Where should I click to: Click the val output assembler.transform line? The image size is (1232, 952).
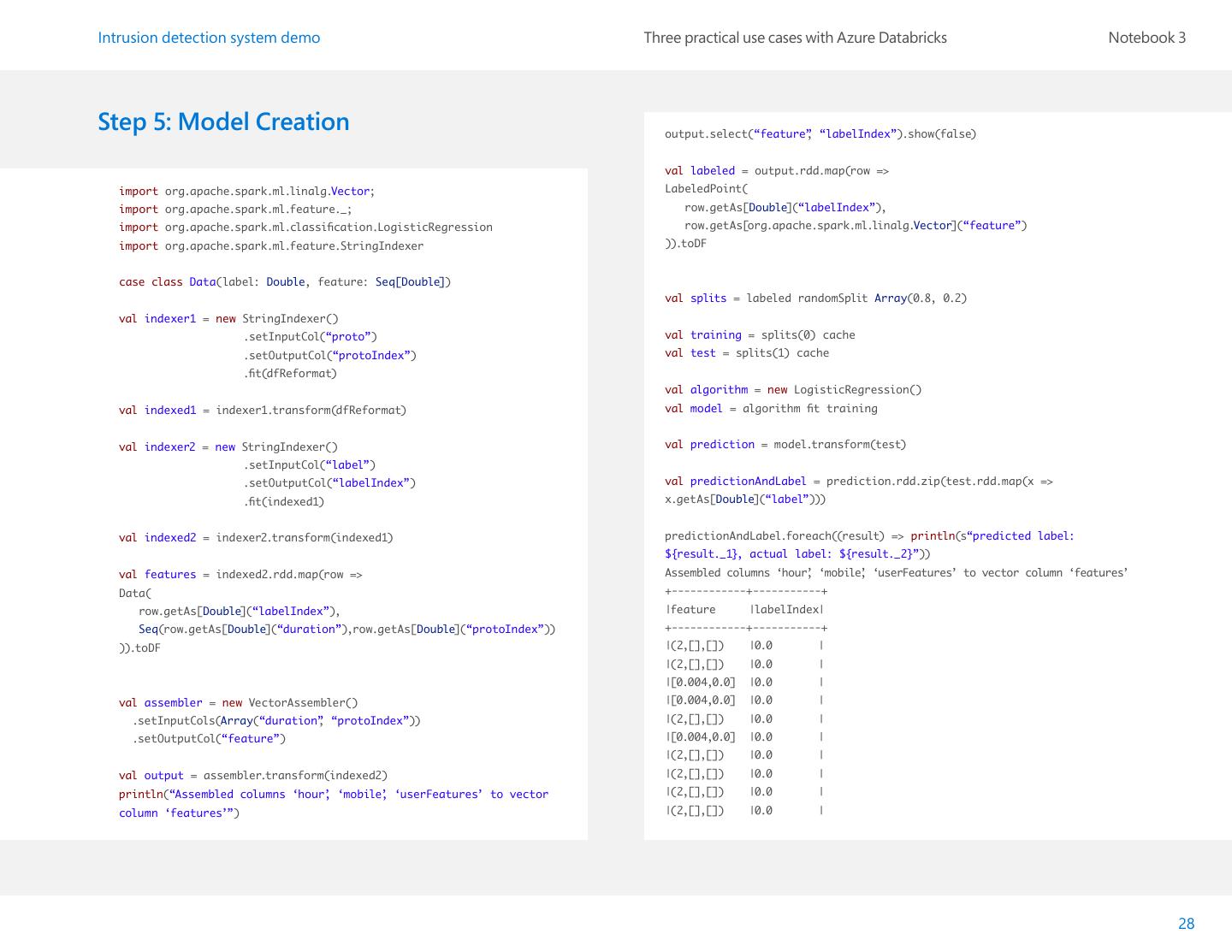252,776
